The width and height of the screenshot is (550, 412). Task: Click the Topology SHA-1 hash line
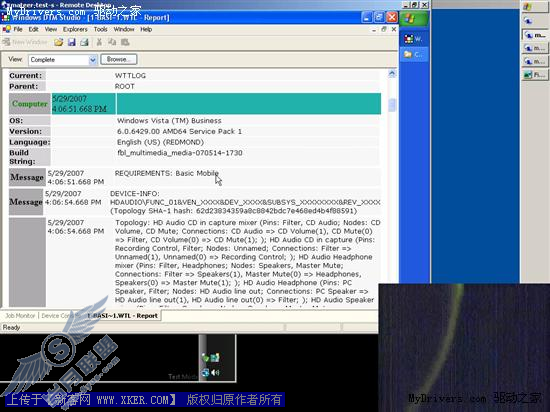tap(233, 211)
